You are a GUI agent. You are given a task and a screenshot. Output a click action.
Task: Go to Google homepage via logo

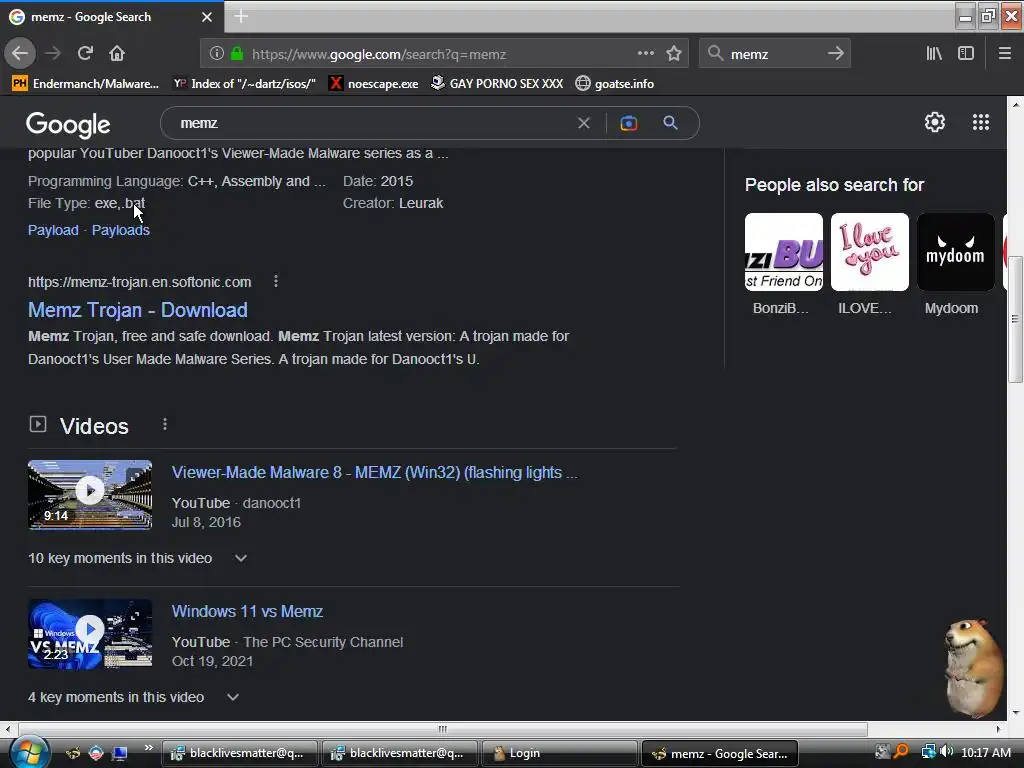[68, 124]
